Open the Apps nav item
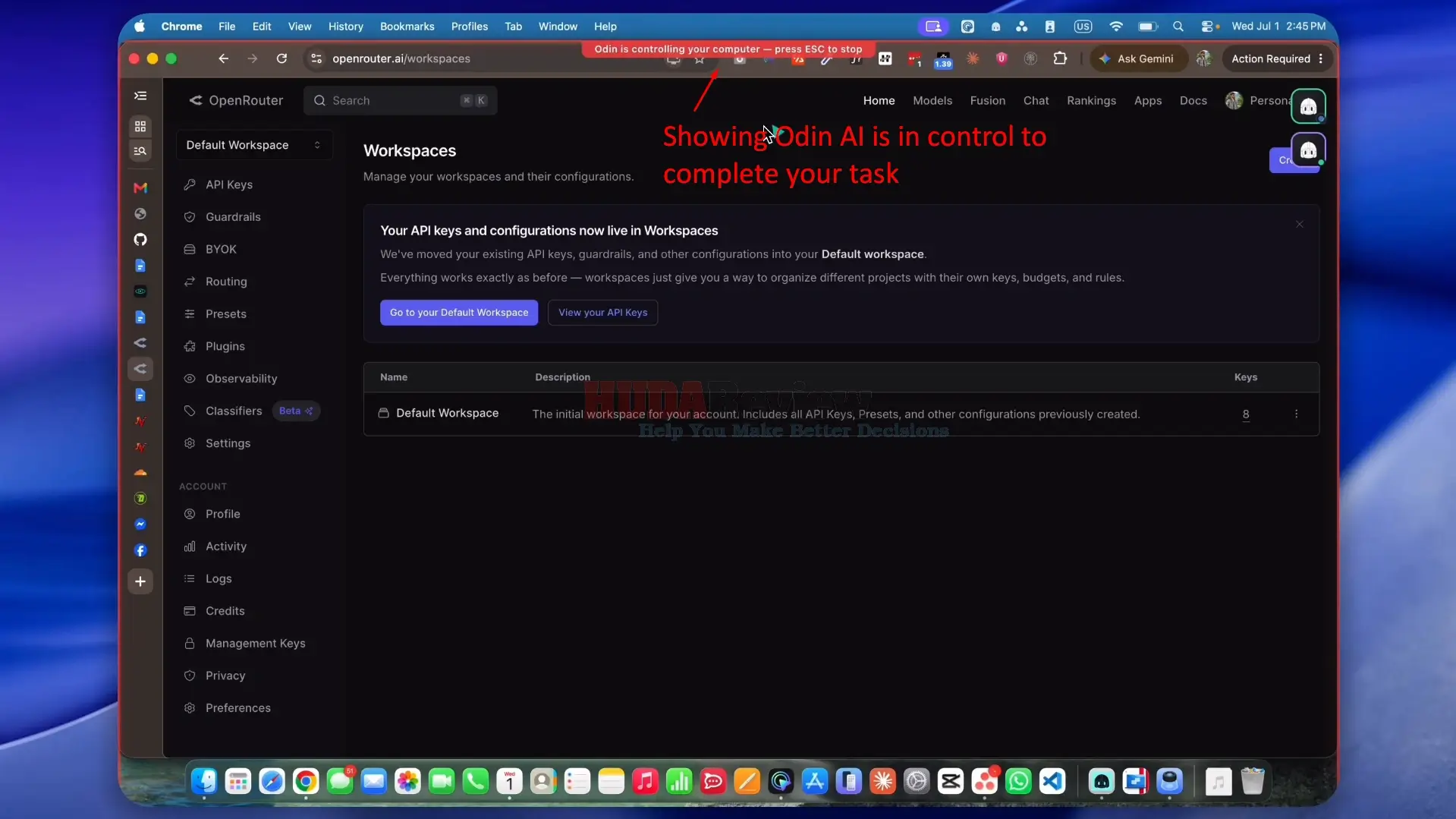The height and width of the screenshot is (819, 1456). [x=1147, y=100]
